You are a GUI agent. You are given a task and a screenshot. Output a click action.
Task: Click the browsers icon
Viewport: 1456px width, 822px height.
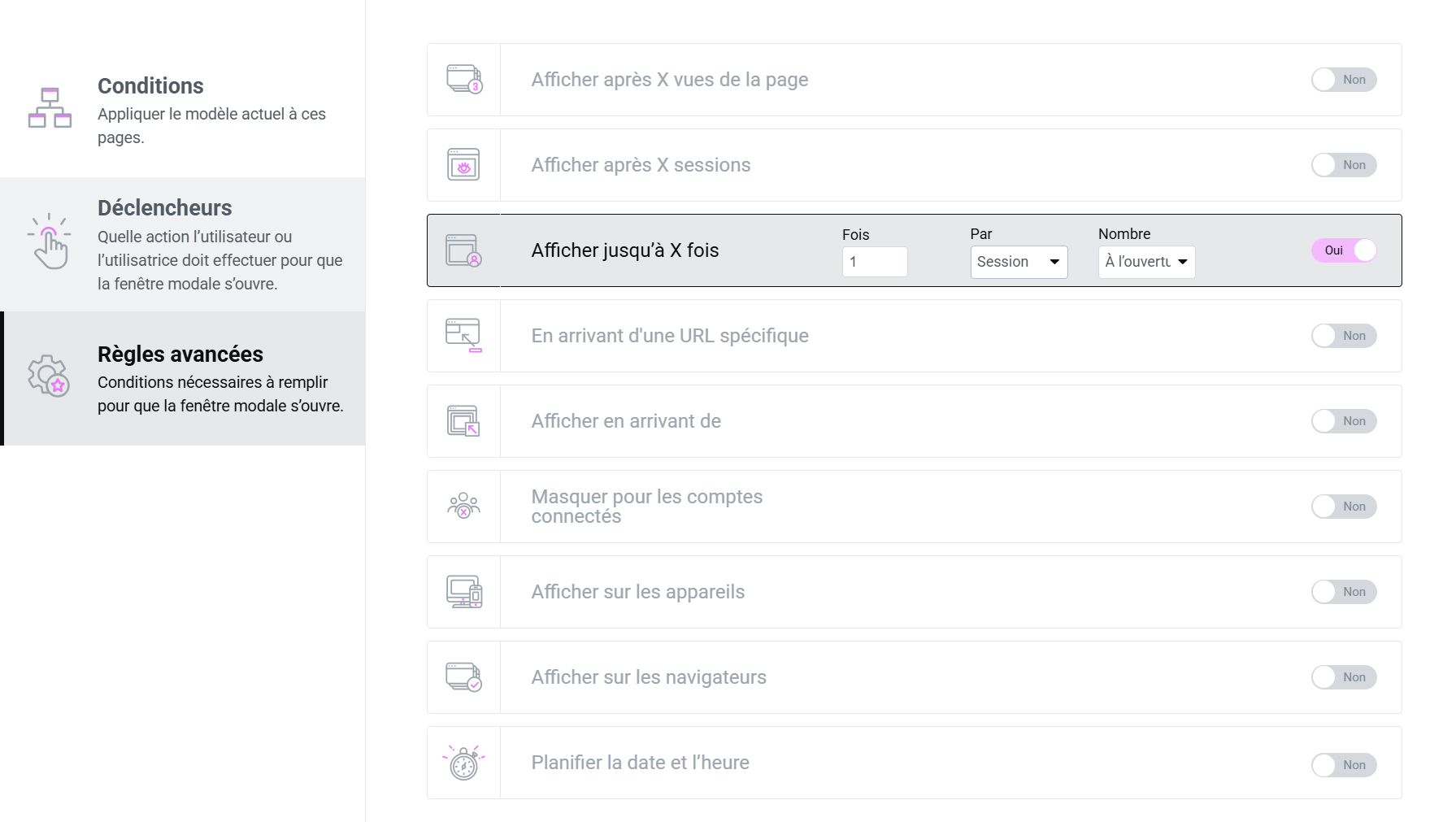point(463,677)
